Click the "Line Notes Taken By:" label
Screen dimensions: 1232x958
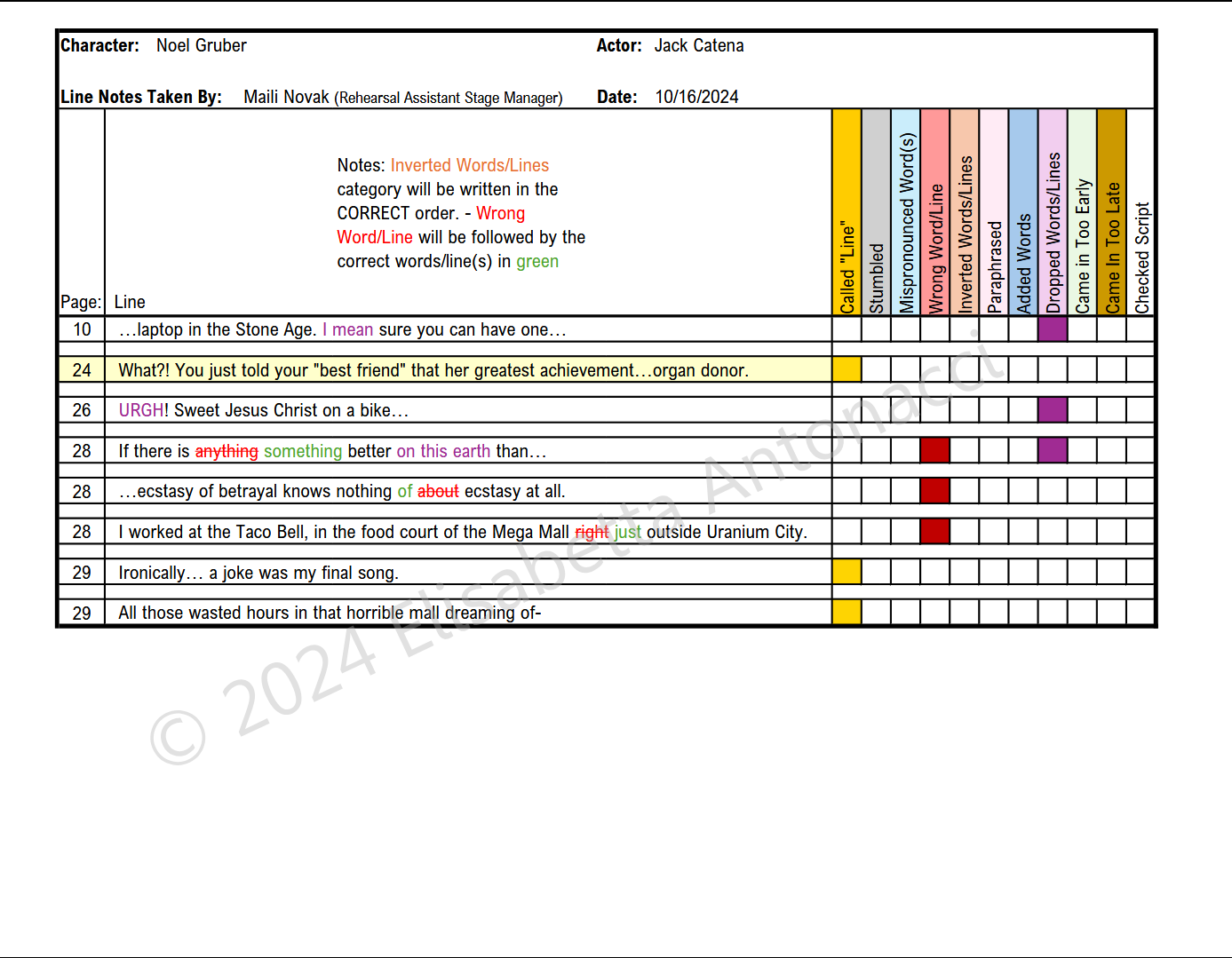[141, 97]
